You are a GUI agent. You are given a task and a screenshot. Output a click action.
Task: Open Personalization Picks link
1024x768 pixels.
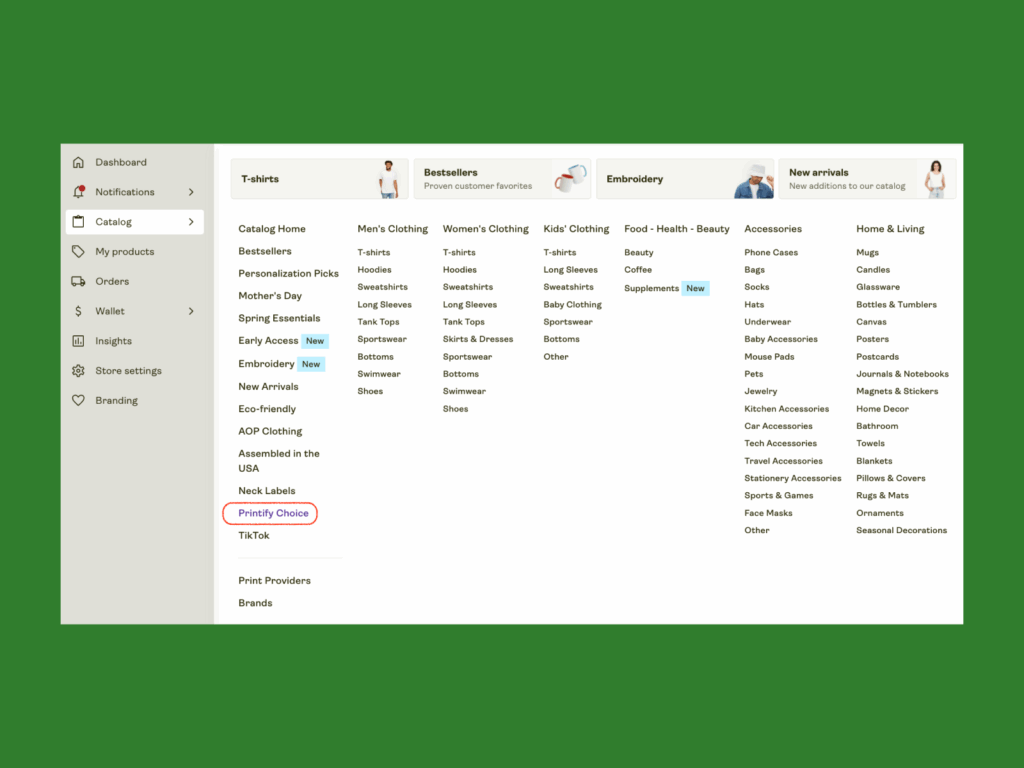[288, 274]
